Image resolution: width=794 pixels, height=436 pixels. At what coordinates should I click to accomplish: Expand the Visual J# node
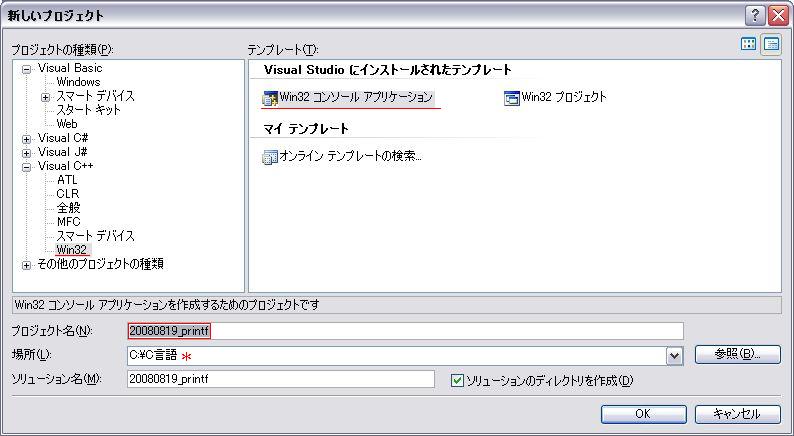click(x=26, y=153)
